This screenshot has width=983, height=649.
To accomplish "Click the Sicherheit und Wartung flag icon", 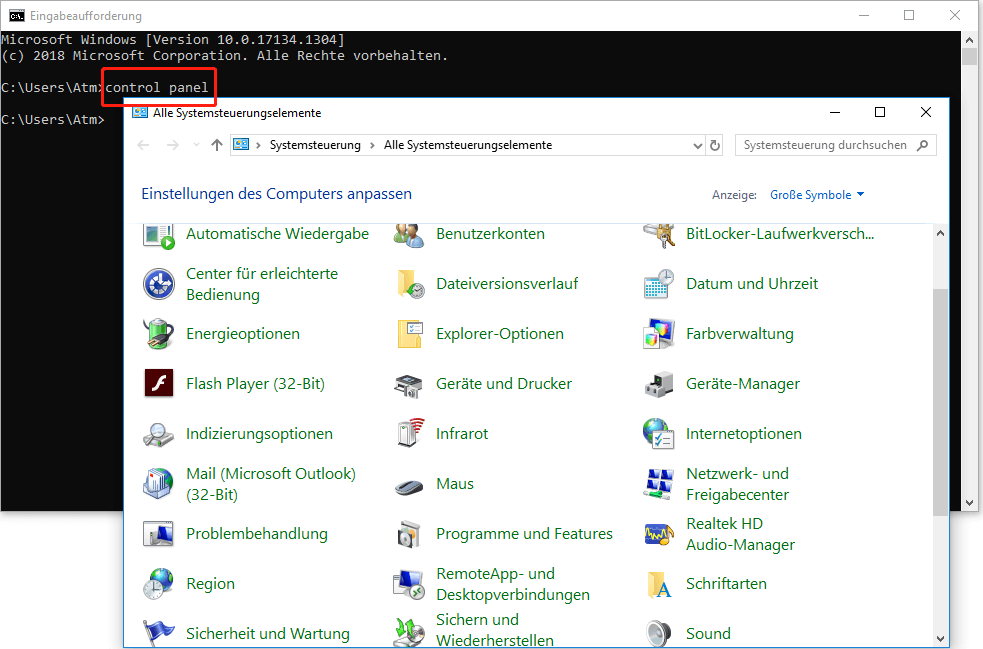I will pyautogui.click(x=159, y=633).
